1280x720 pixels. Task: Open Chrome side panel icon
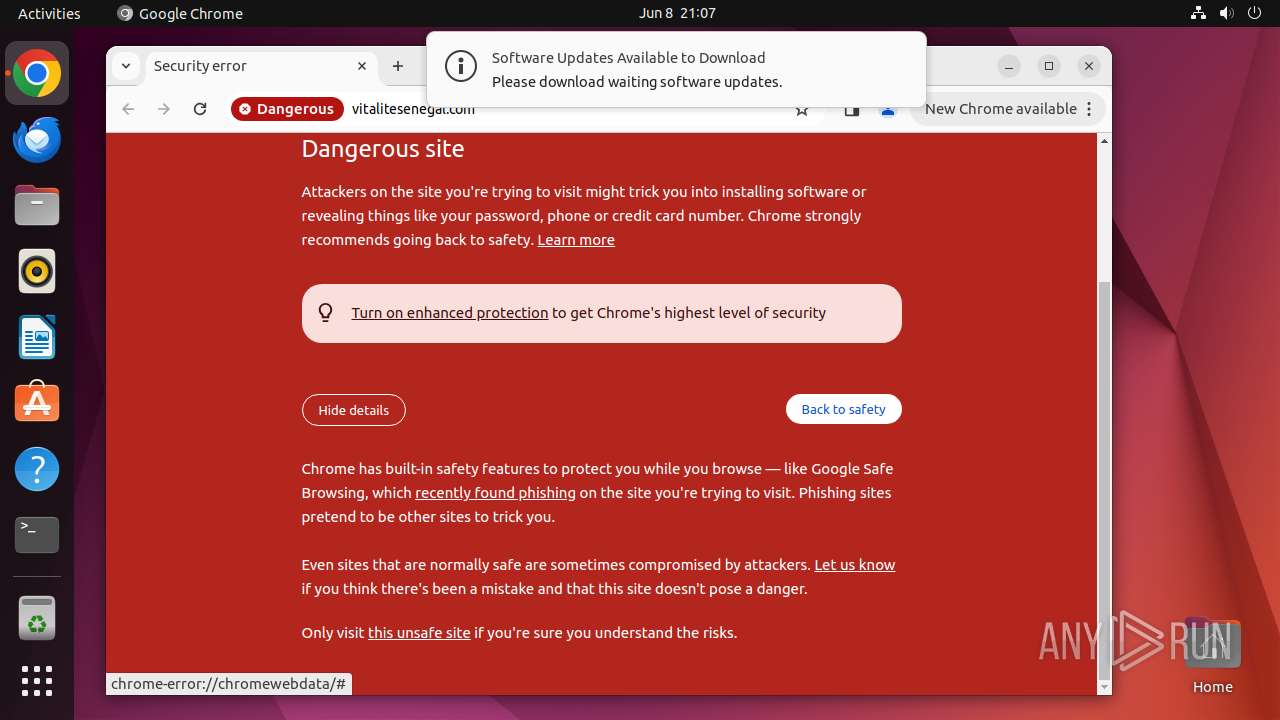pos(852,111)
